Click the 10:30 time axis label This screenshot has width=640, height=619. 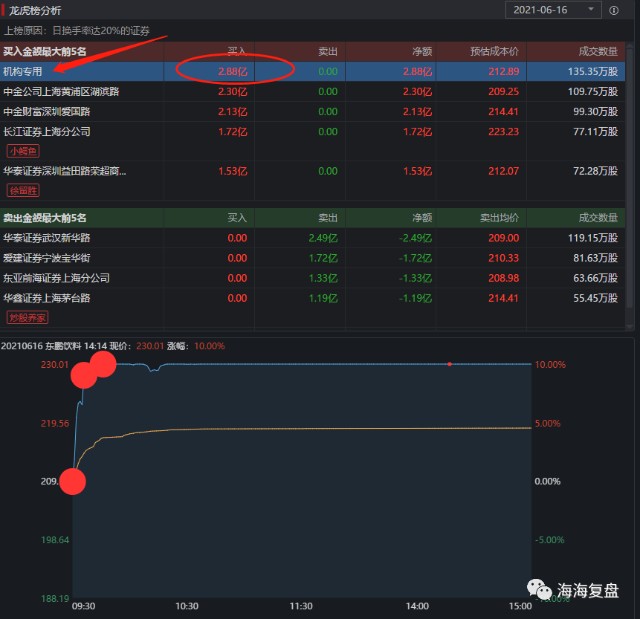[x=187, y=606]
